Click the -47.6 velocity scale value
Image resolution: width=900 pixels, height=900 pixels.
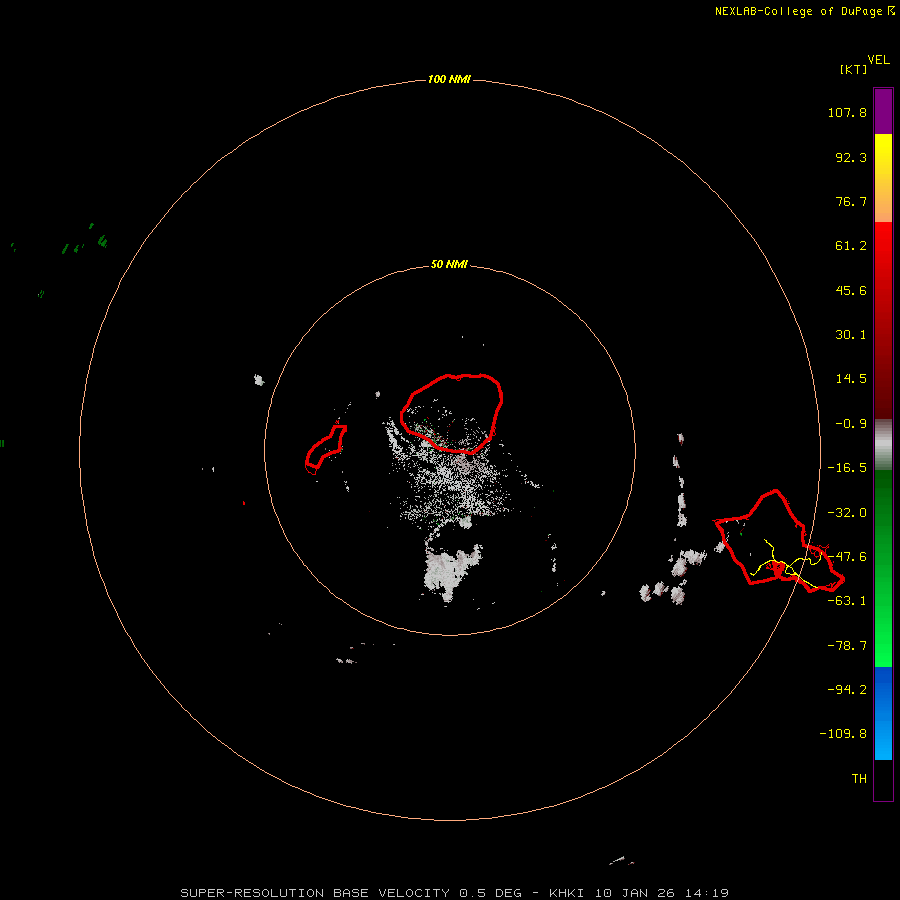coord(847,557)
